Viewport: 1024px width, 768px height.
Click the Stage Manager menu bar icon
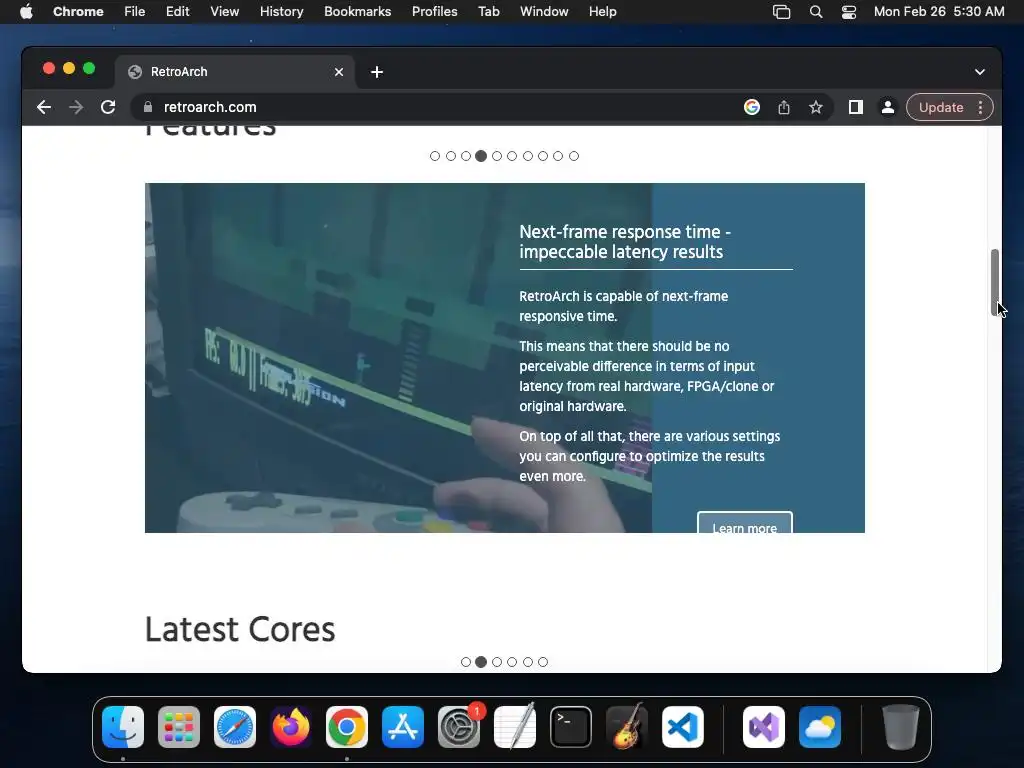[x=782, y=12]
